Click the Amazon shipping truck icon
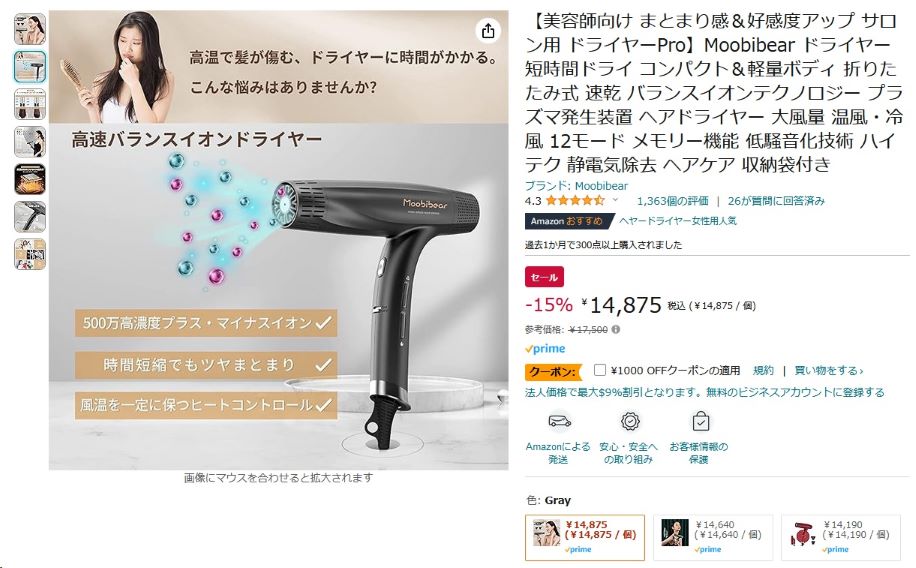The width and height of the screenshot is (916, 568). coord(559,421)
